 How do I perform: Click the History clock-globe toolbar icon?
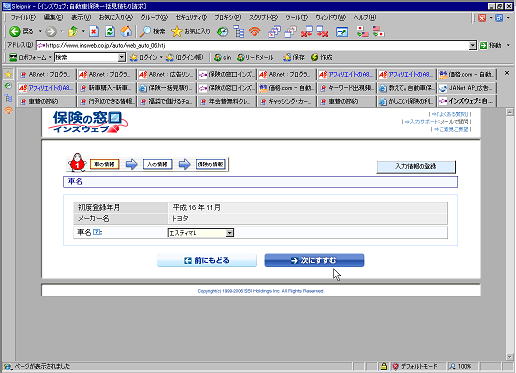pos(222,32)
